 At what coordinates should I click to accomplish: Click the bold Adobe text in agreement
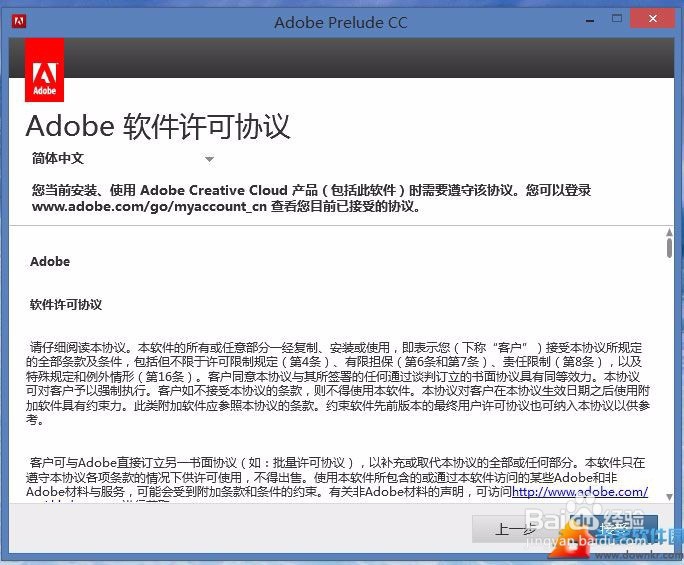pos(50,261)
